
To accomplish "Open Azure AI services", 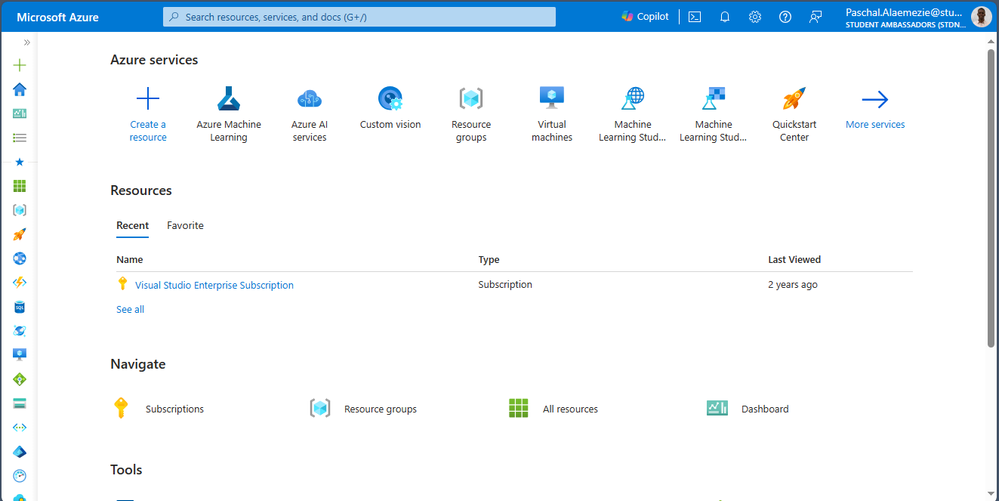I will tap(310, 114).
